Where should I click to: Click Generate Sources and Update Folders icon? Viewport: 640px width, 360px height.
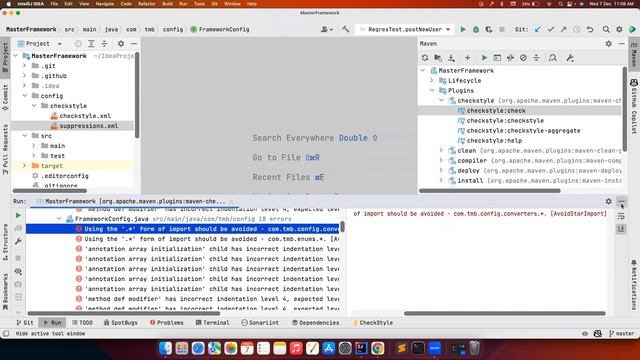tap(438, 58)
